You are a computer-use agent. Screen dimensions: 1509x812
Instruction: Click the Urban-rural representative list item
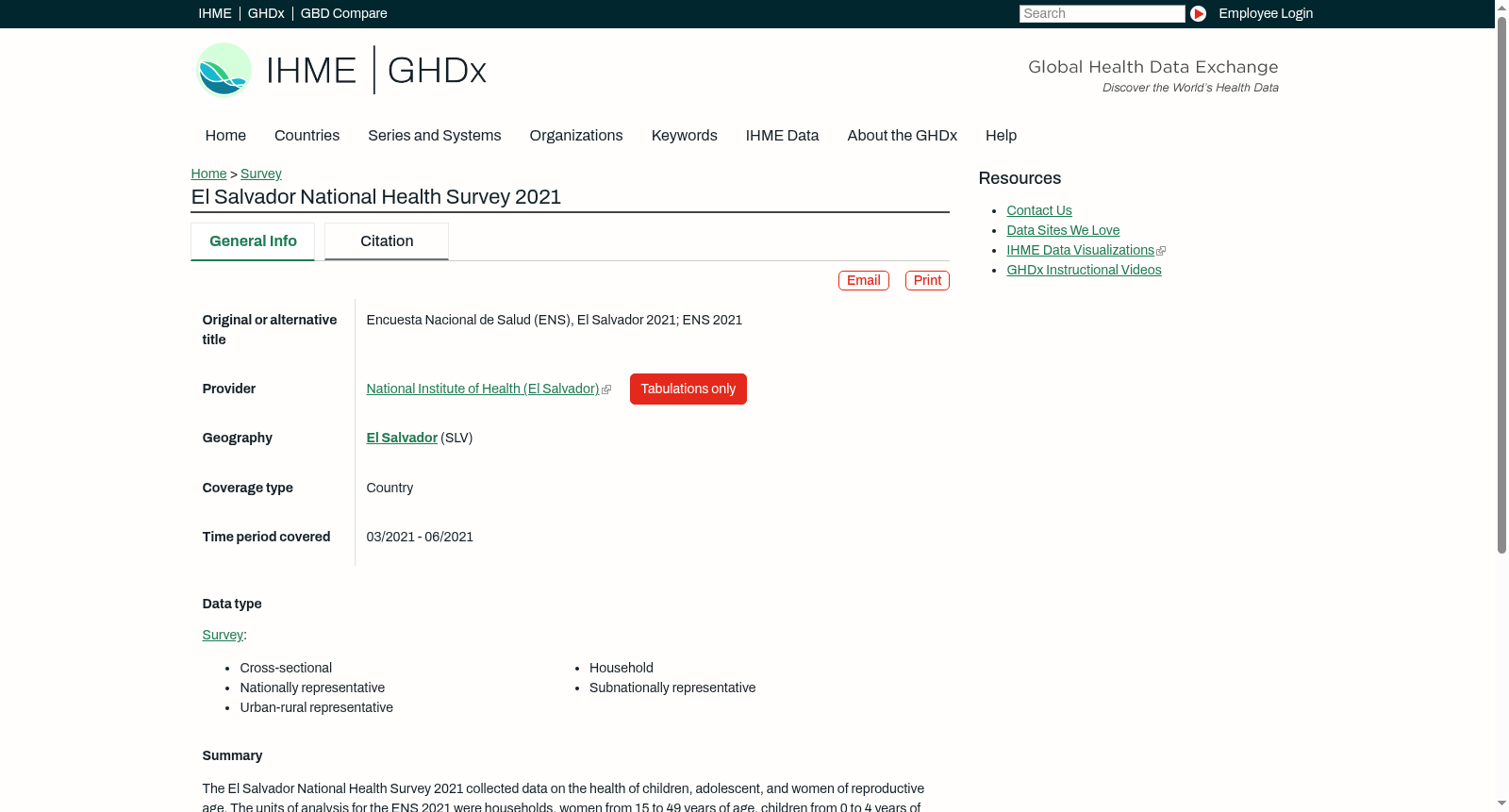click(x=316, y=707)
